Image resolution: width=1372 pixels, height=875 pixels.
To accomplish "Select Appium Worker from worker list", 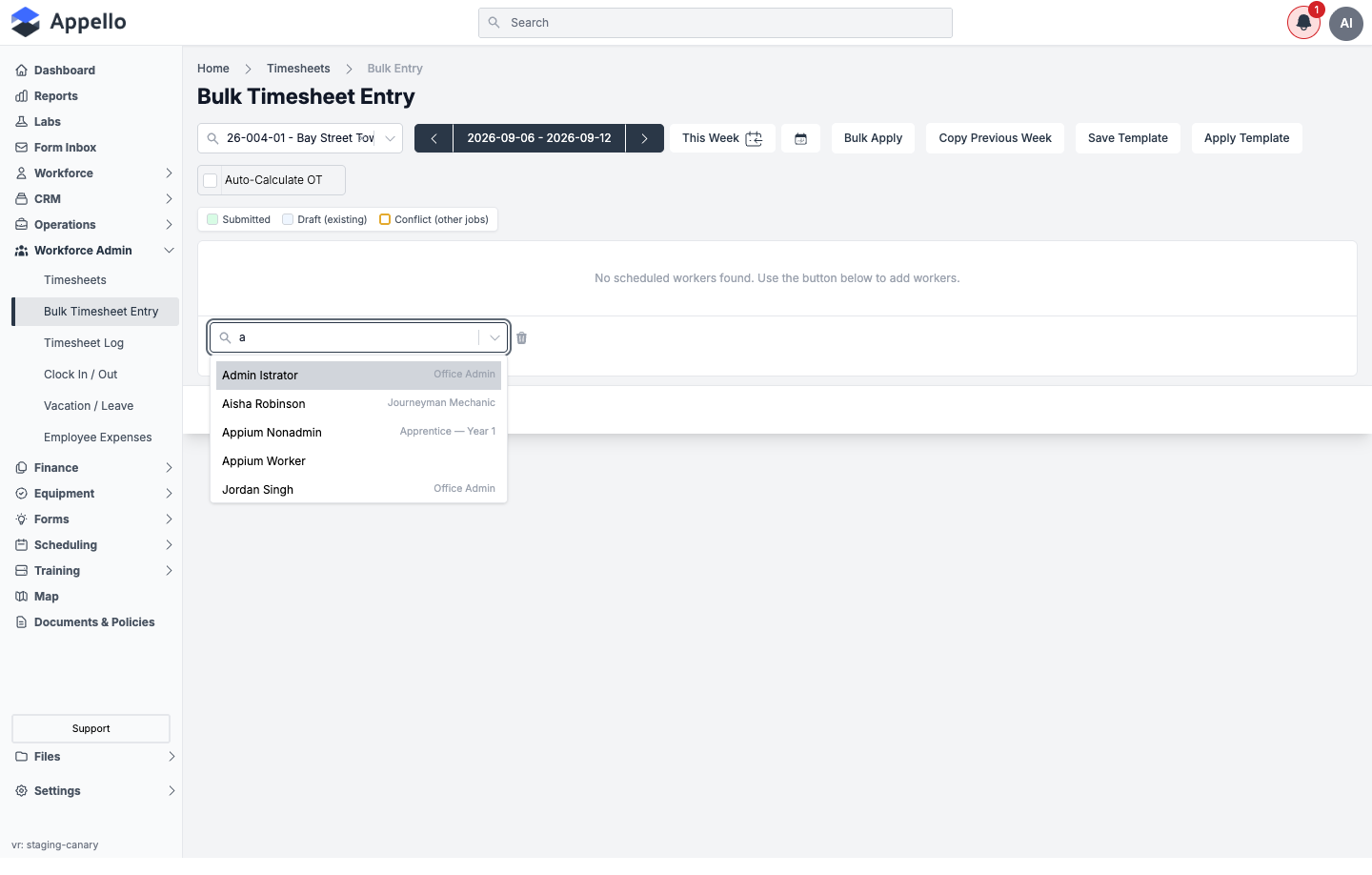I will 358,461.
